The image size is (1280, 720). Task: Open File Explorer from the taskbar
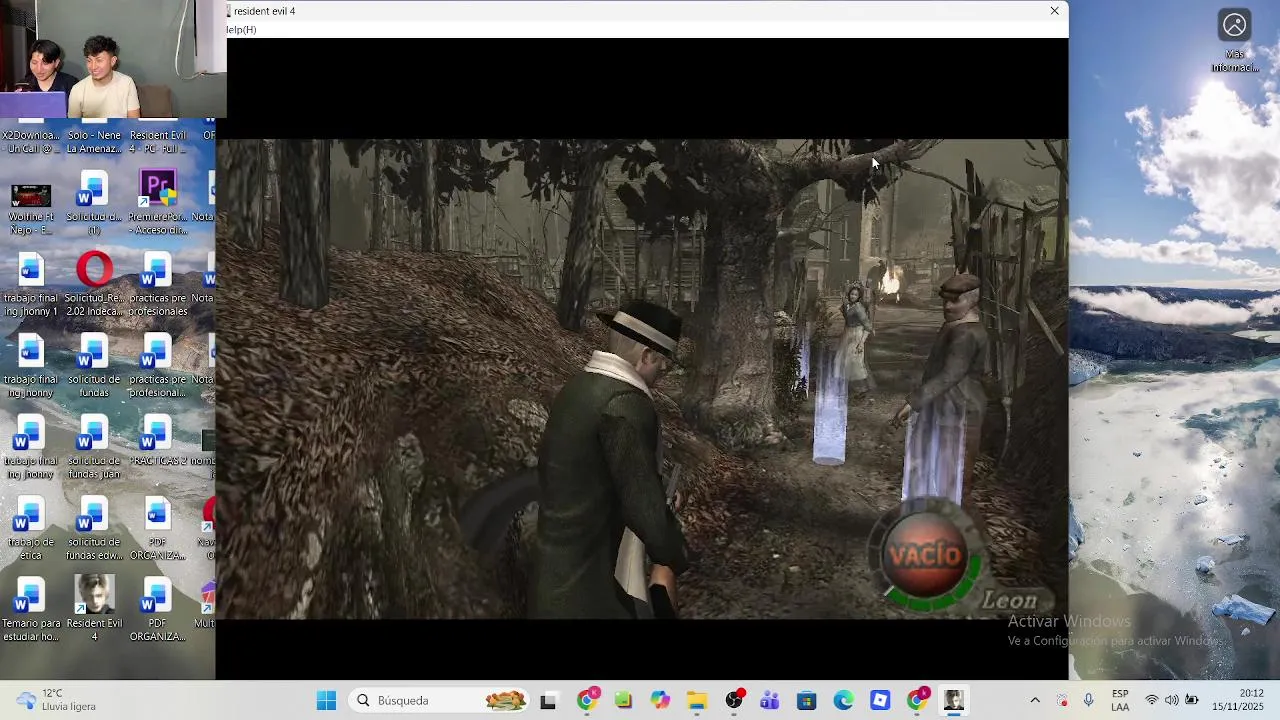(697, 701)
